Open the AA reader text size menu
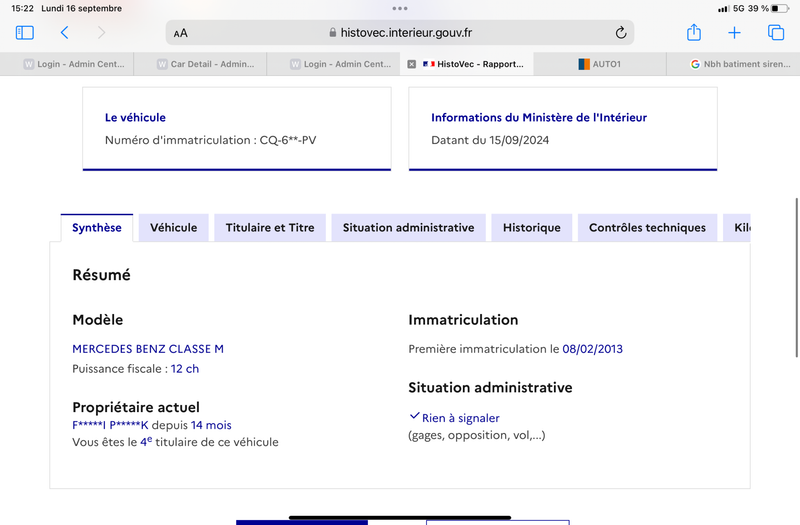800x525 pixels. [x=181, y=33]
